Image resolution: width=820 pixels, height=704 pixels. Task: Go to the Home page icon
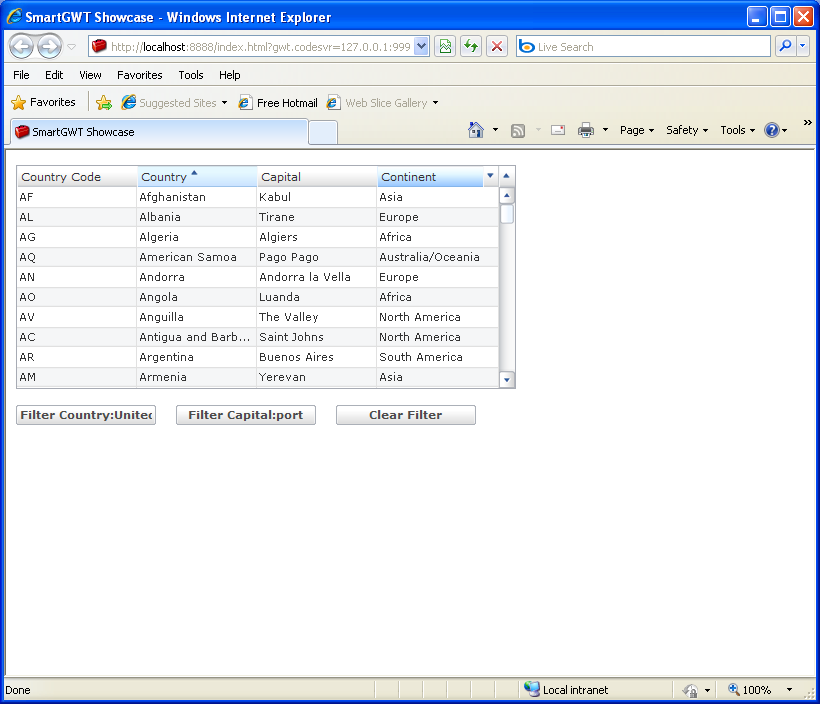476,130
